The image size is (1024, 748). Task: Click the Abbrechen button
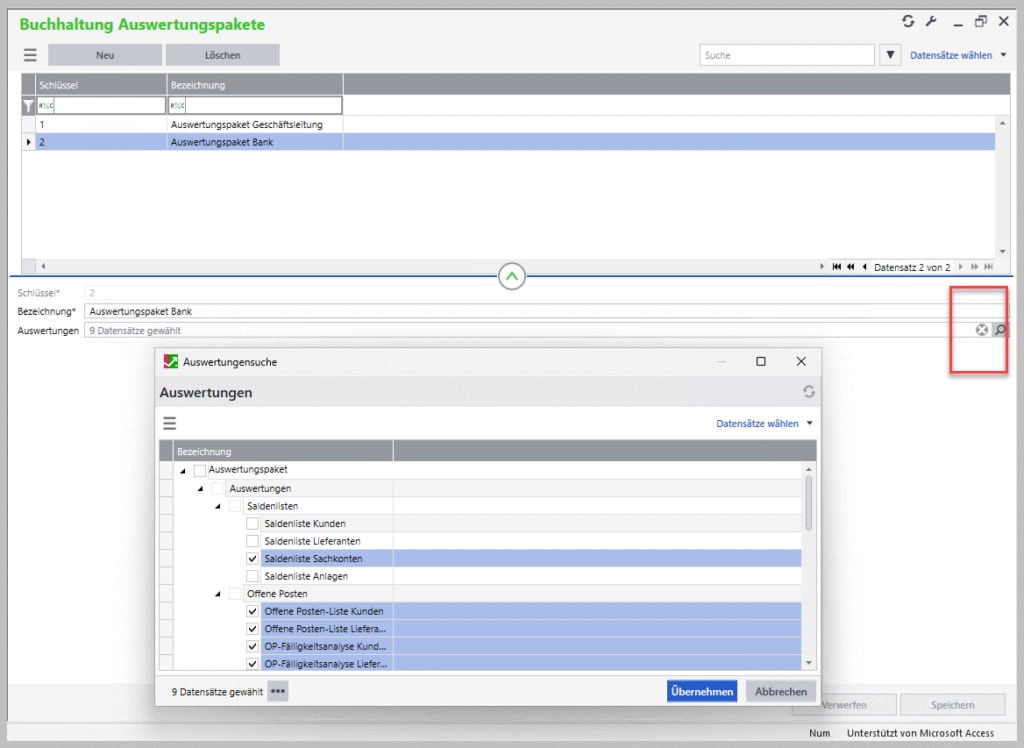tap(780, 691)
